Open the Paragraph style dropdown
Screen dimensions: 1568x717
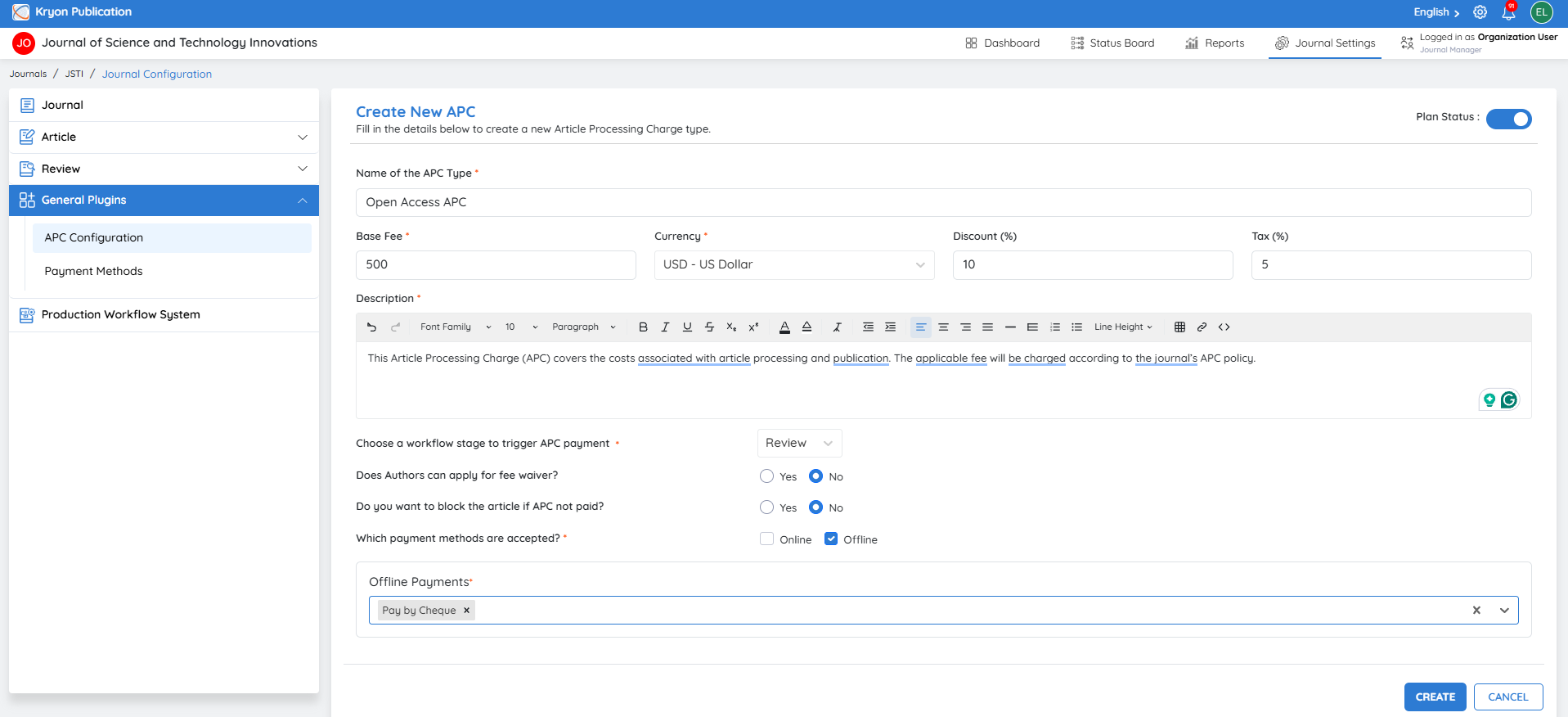pyautogui.click(x=584, y=327)
